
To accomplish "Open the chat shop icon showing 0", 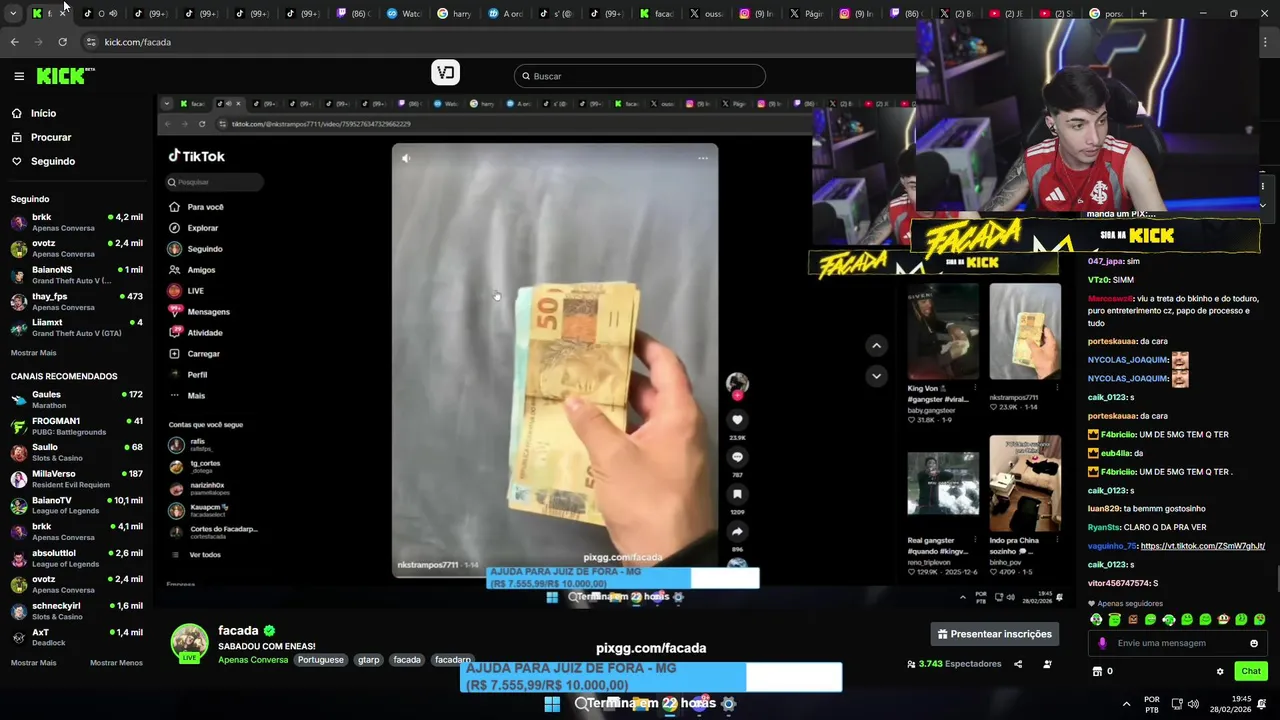I will coord(1103,671).
